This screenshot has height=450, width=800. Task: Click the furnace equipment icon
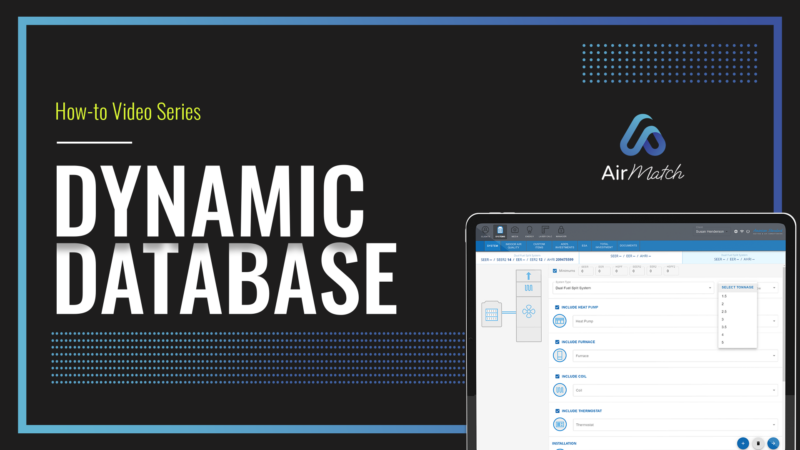558,355
